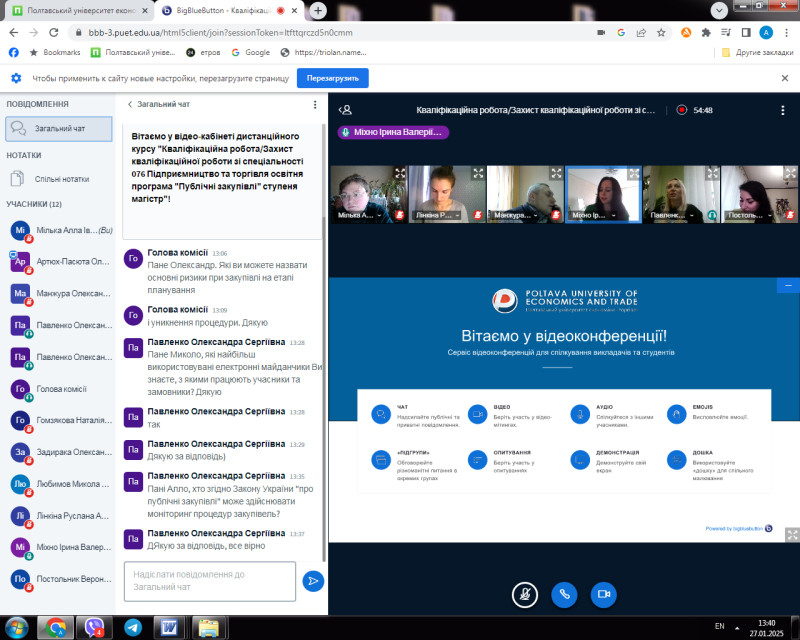This screenshot has height=640, width=800.
Task: Toggle webcam sharing with the camera button
Action: click(603, 593)
